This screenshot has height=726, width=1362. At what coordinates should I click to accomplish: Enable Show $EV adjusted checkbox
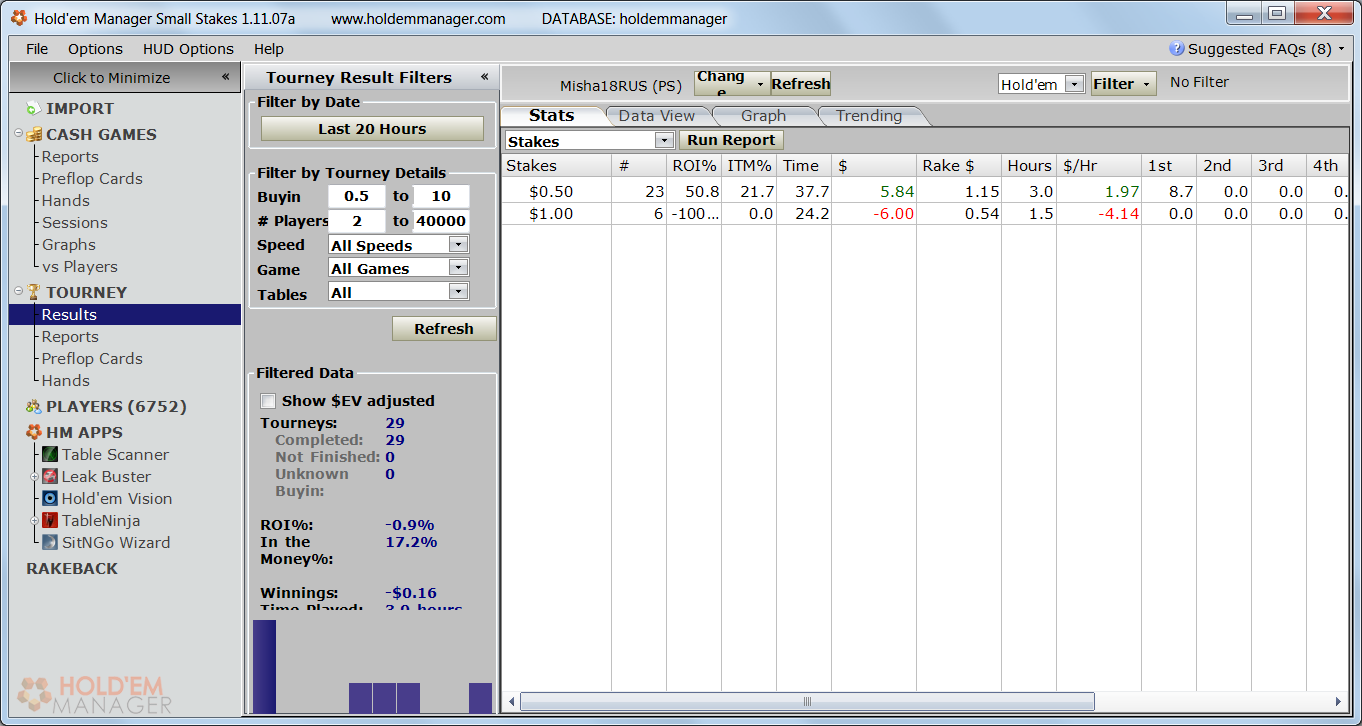(x=268, y=401)
